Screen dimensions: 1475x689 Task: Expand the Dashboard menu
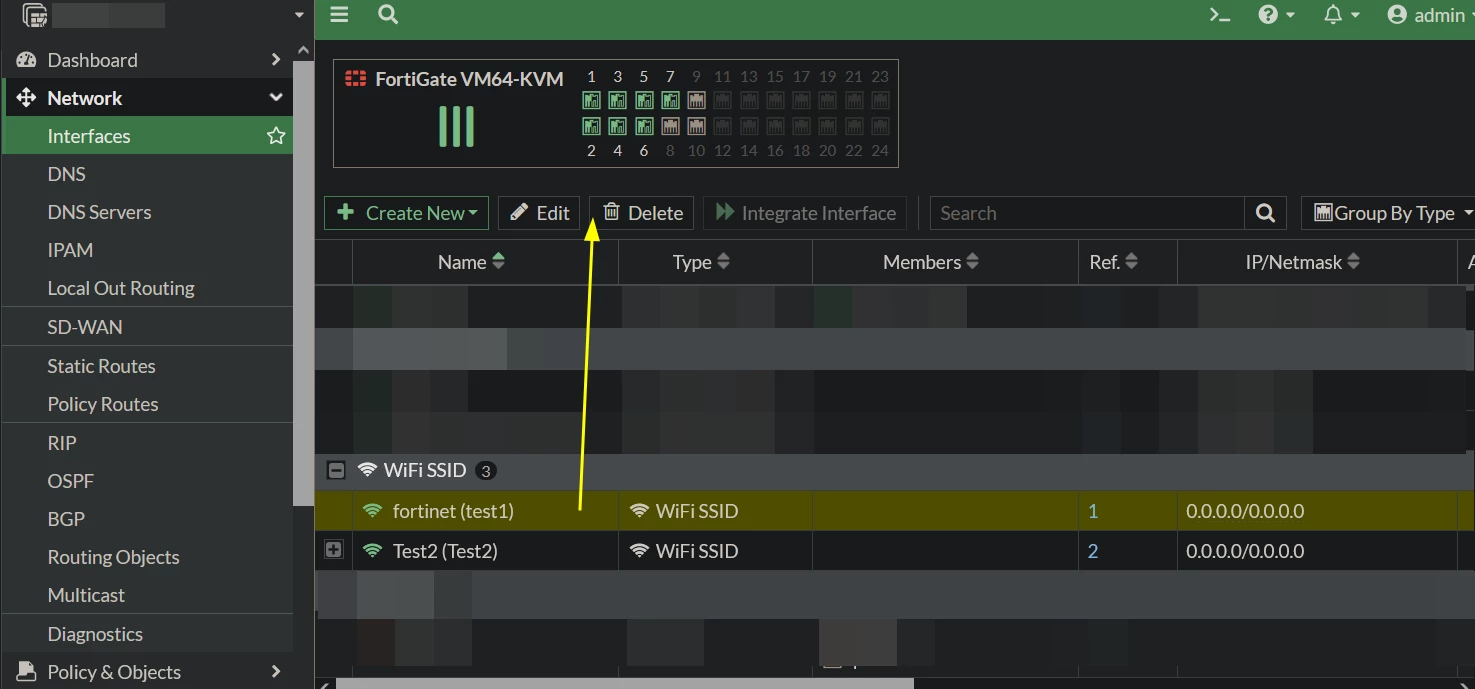pyautogui.click(x=147, y=60)
